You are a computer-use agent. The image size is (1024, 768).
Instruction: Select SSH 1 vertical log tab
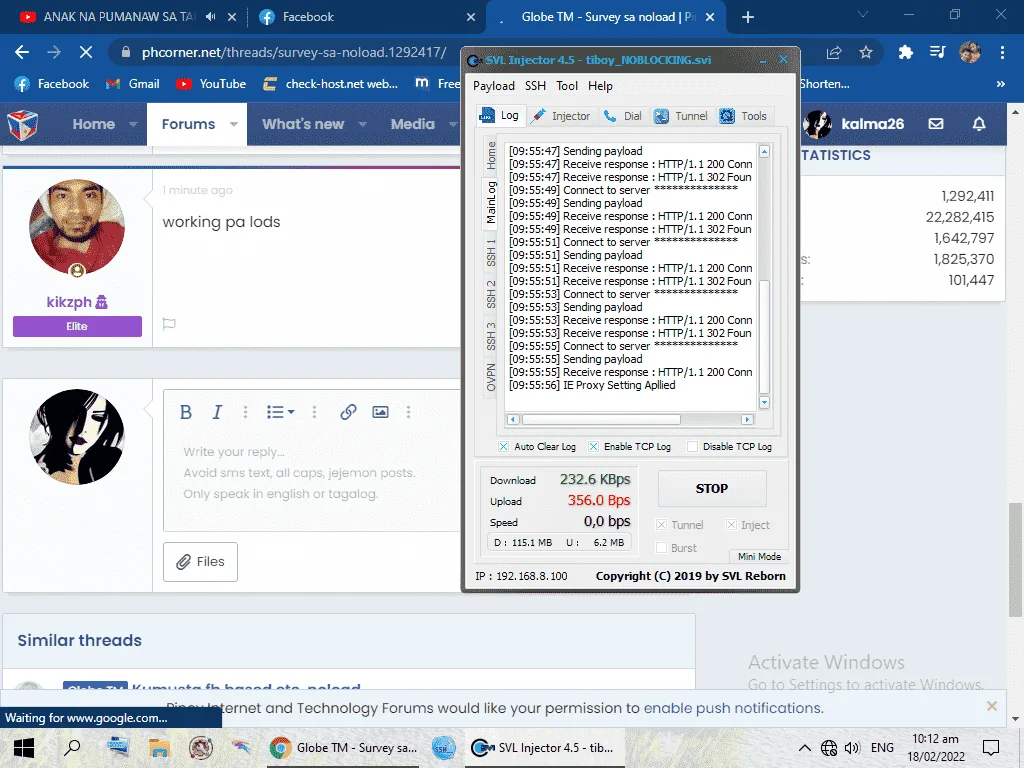coord(490,252)
